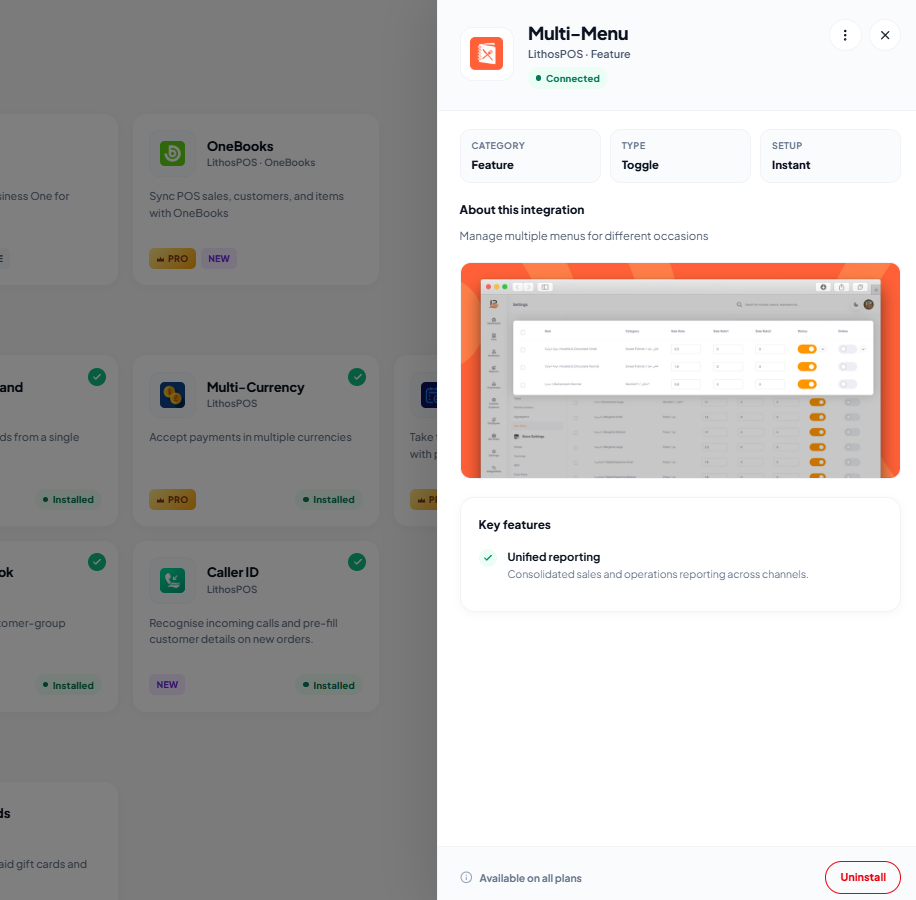
Task: Click the info icon beside Available on all plans
Action: click(466, 878)
